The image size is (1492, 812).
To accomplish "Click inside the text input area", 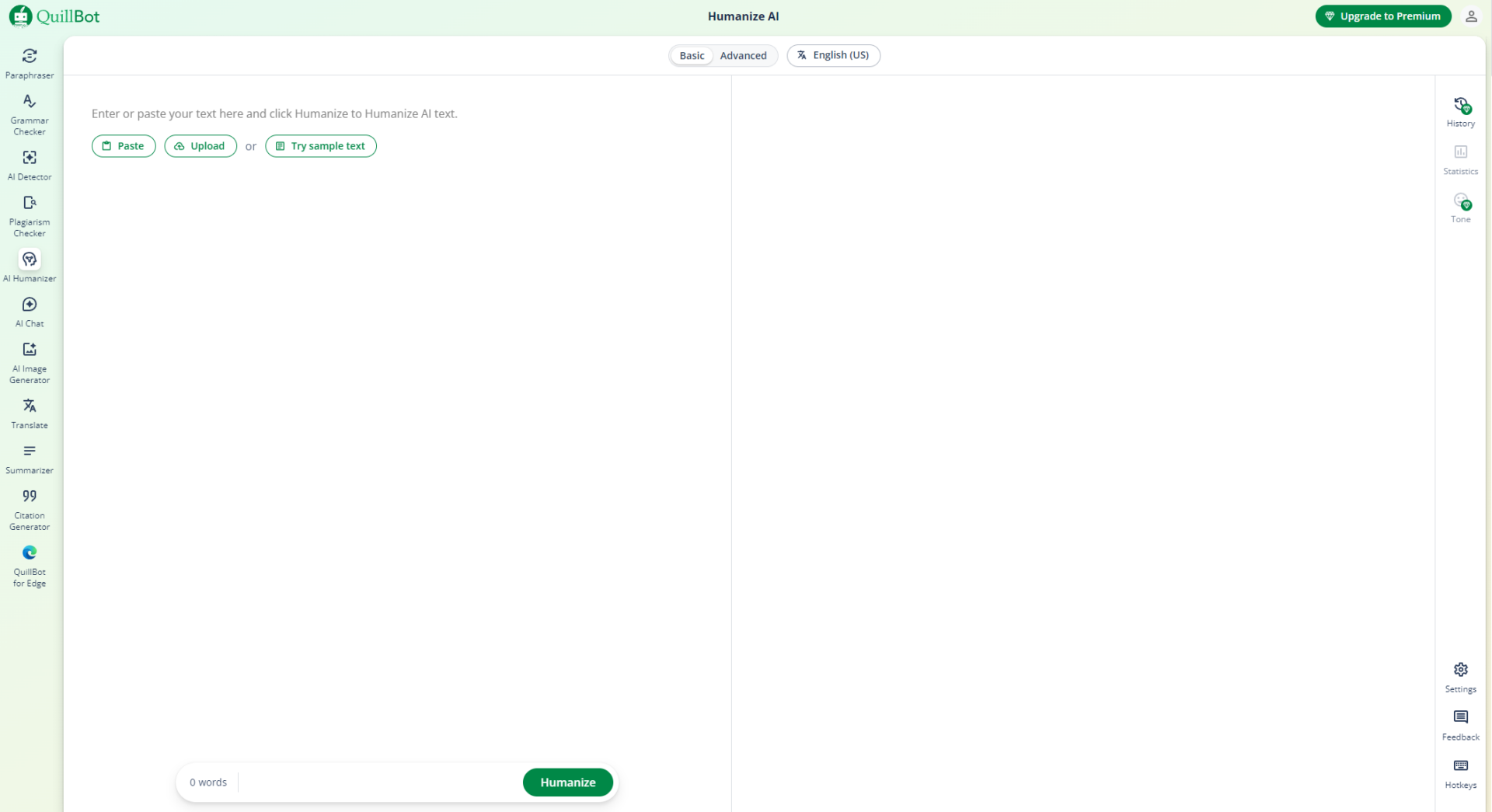I will pos(396,389).
